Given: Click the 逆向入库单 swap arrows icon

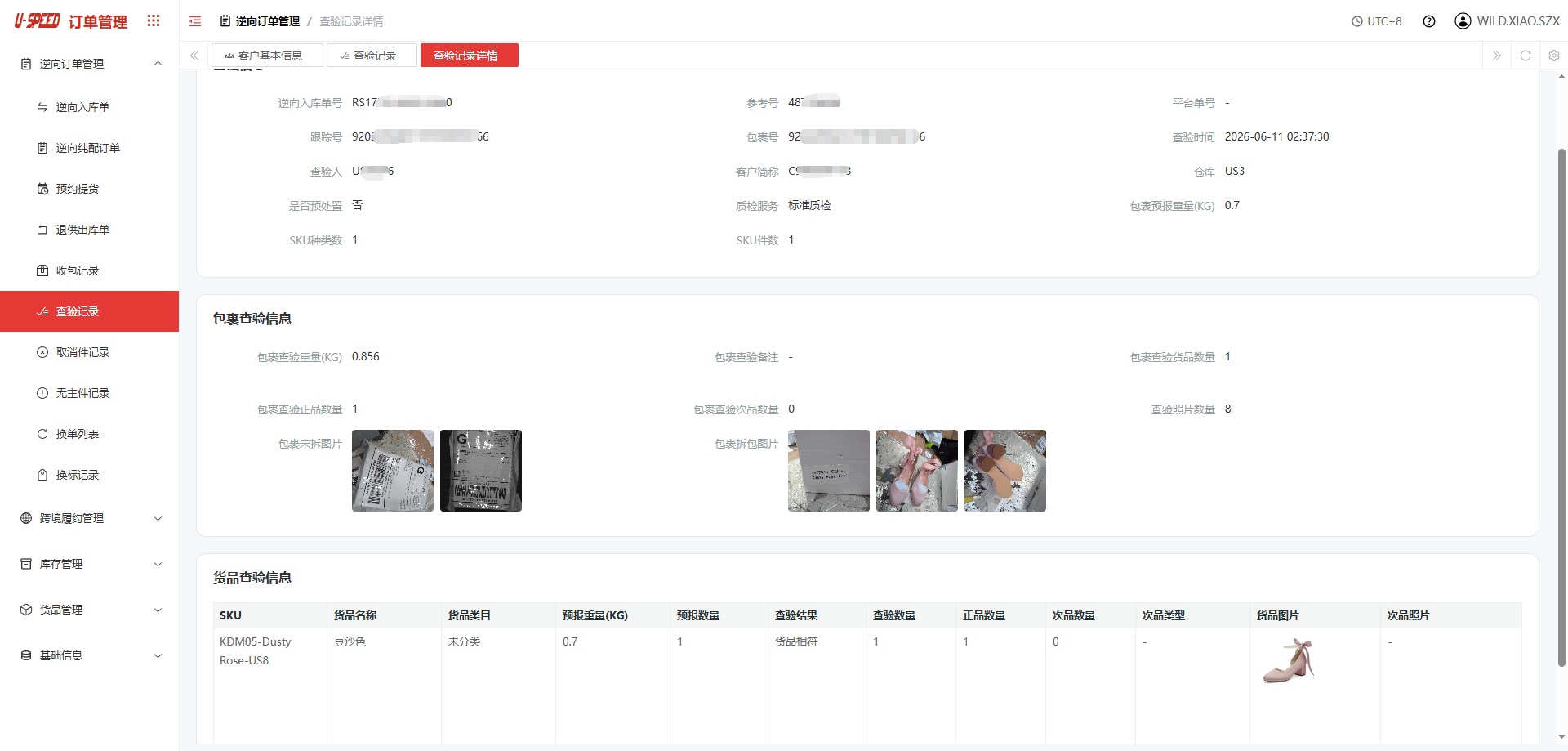Looking at the screenshot, I should pos(42,107).
